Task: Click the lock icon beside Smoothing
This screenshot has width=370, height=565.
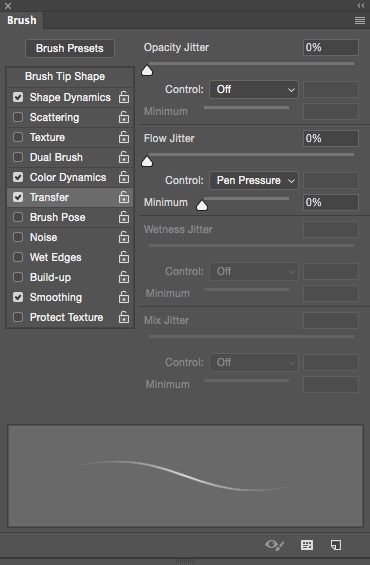Action: point(124,297)
